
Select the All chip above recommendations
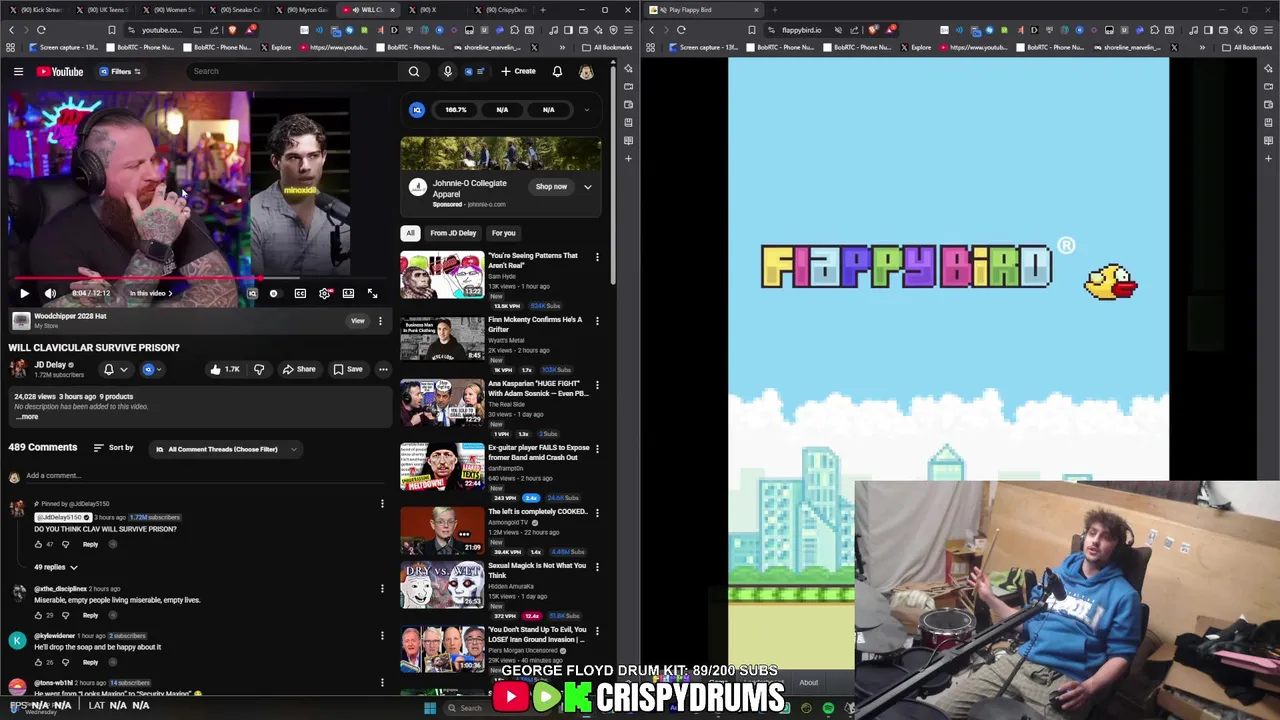[410, 233]
